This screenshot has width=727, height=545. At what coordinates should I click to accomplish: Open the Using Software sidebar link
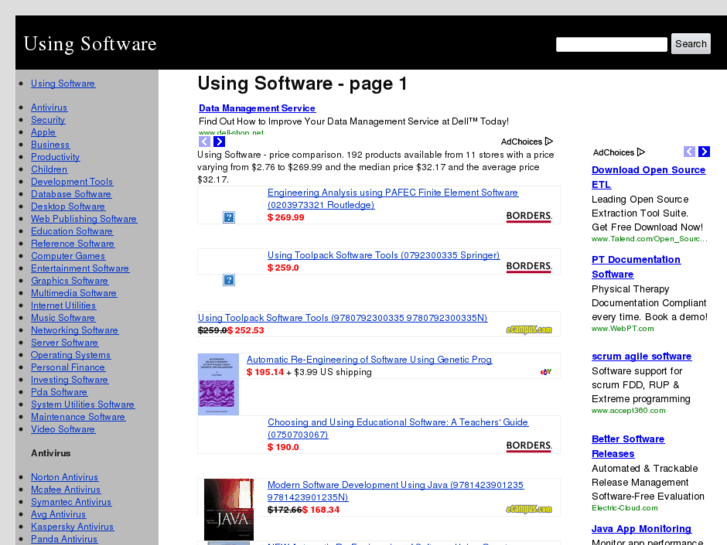point(63,83)
